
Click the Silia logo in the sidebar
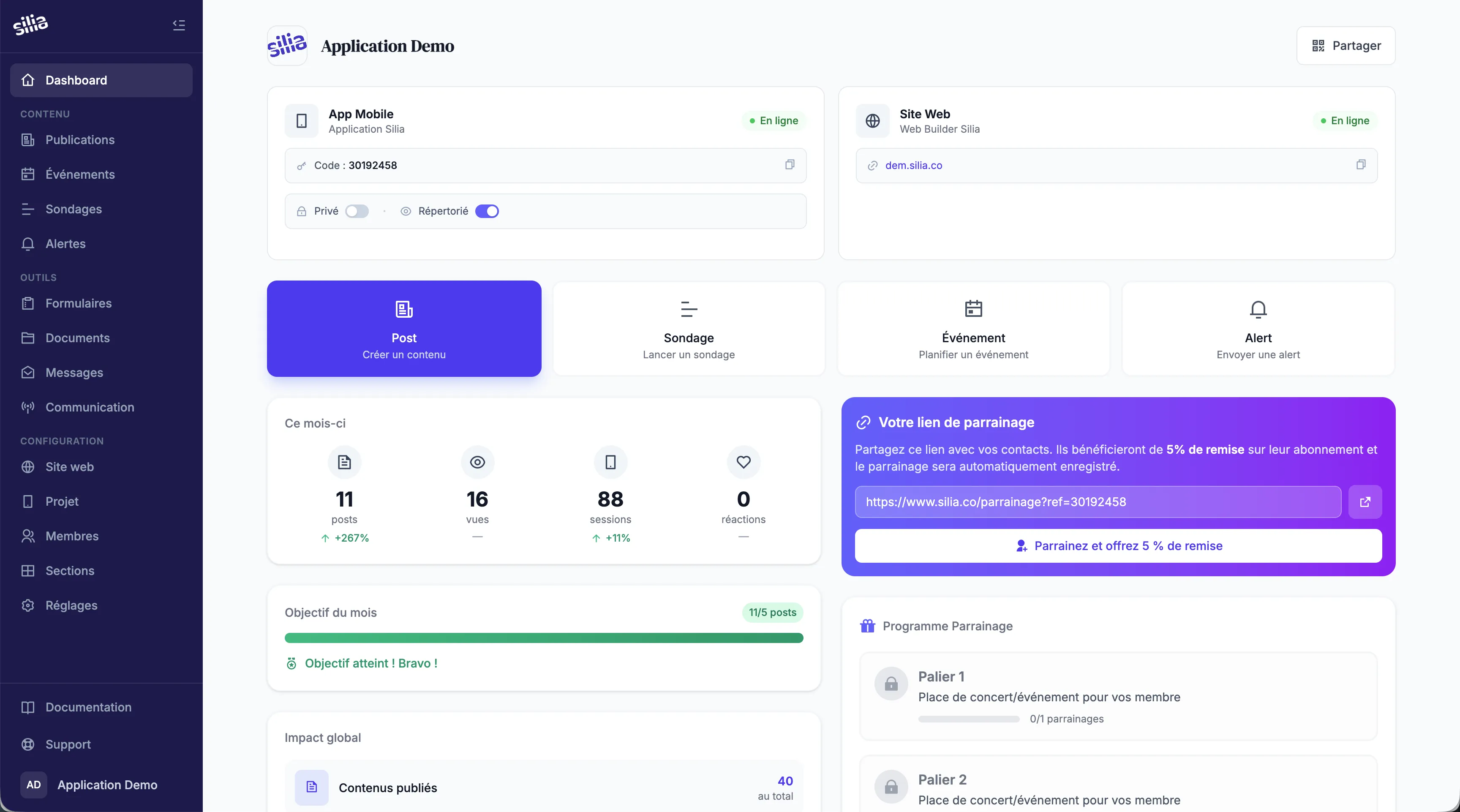pos(30,25)
